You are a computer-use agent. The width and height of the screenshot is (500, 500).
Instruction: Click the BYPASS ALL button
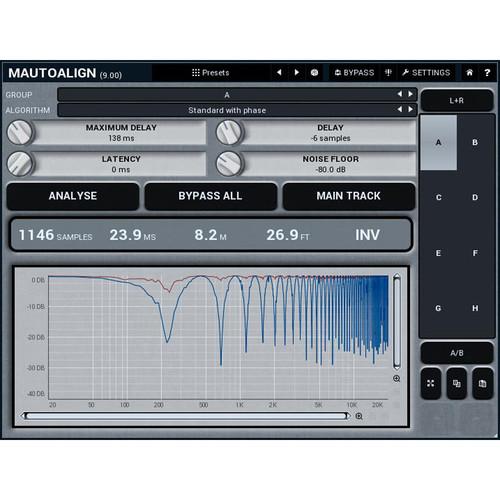(210, 196)
